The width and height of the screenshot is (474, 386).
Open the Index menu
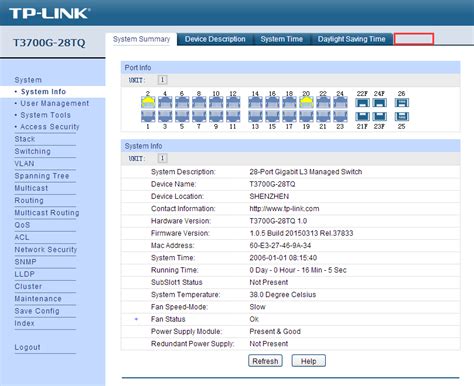tap(24, 324)
